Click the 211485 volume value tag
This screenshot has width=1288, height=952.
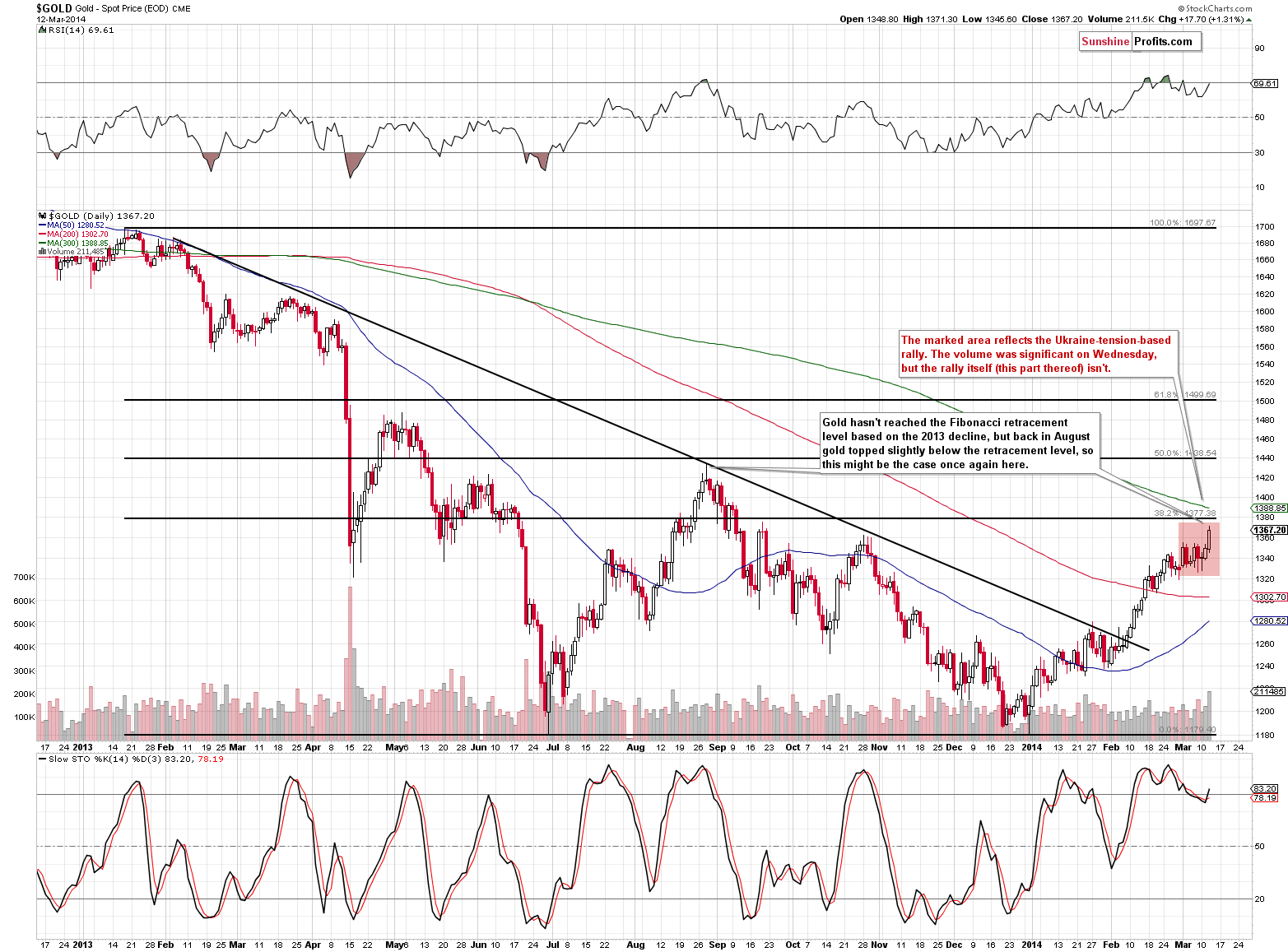click(x=1269, y=691)
